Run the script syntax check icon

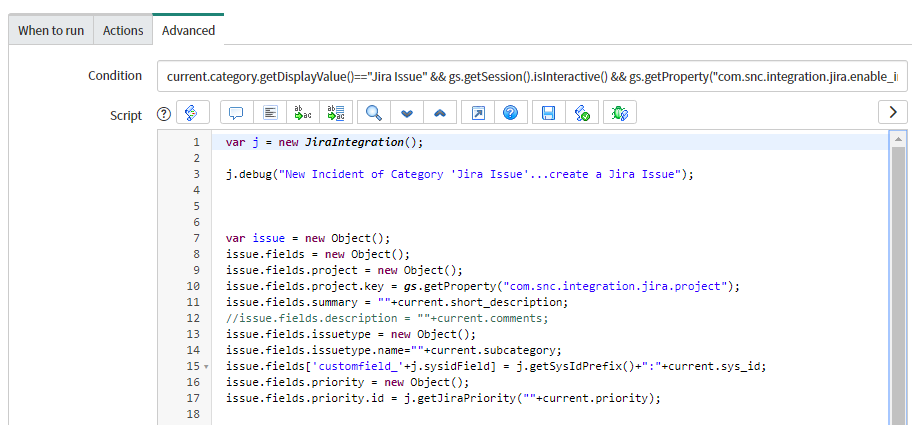(582, 112)
